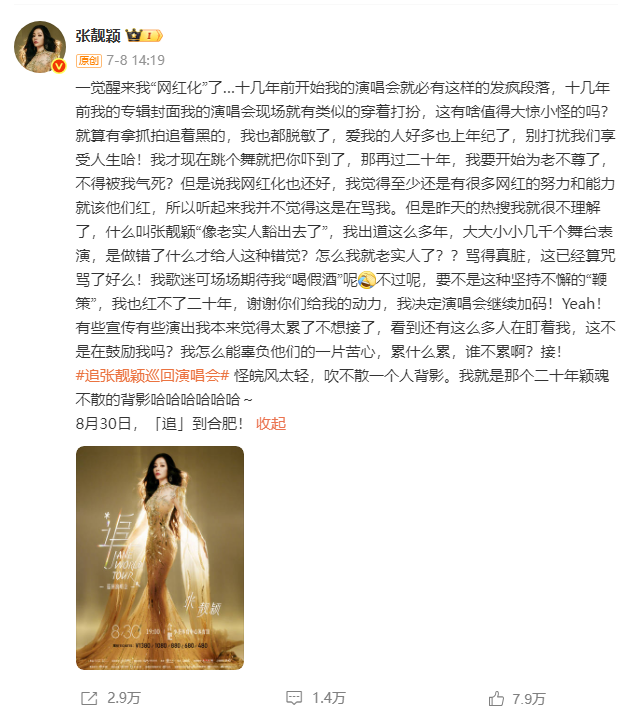Click the orange verified V badge
The height and width of the screenshot is (717, 635).
pos(59,66)
